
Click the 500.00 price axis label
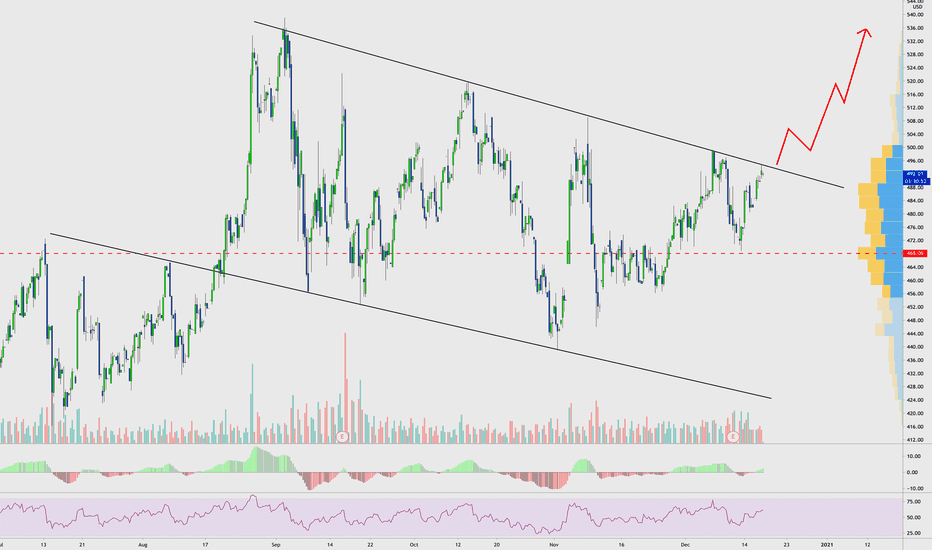point(915,147)
